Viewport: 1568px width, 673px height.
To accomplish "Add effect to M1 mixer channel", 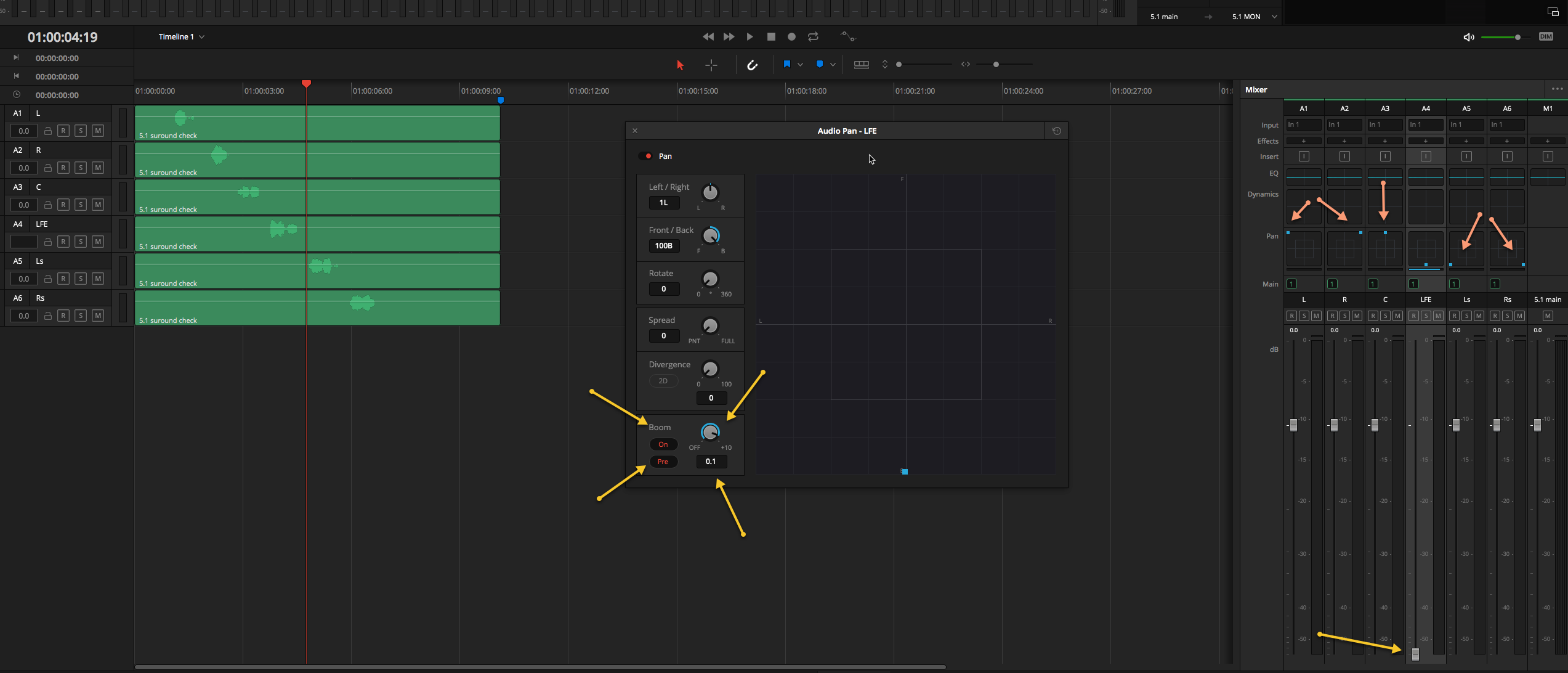I will 1547,141.
